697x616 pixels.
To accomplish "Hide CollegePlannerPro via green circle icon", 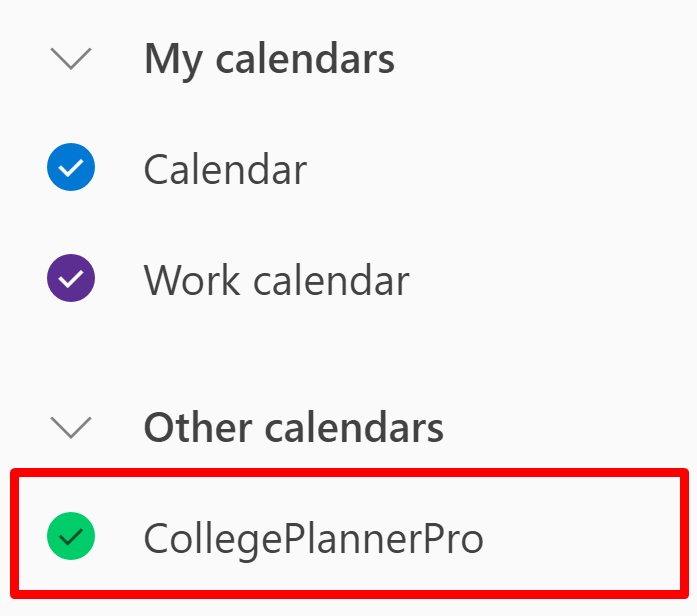I will pyautogui.click(x=71, y=536).
